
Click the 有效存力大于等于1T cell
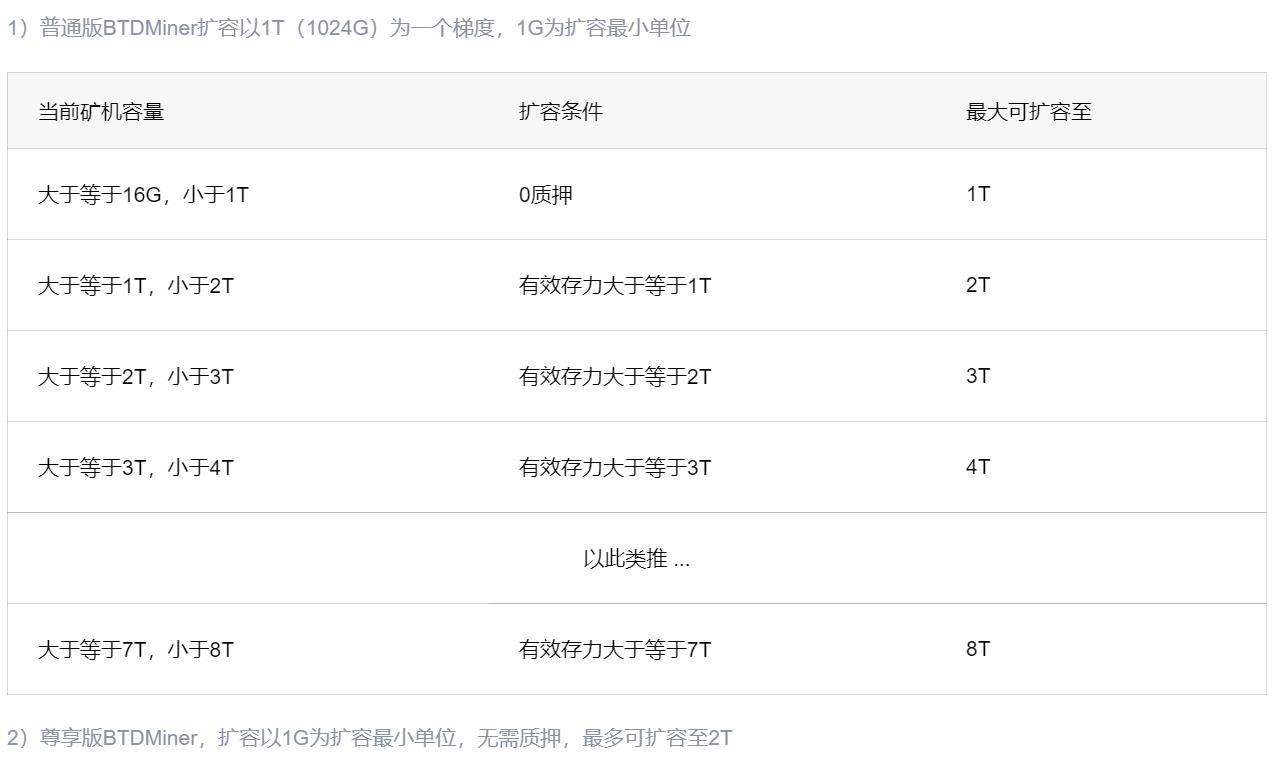coord(615,286)
